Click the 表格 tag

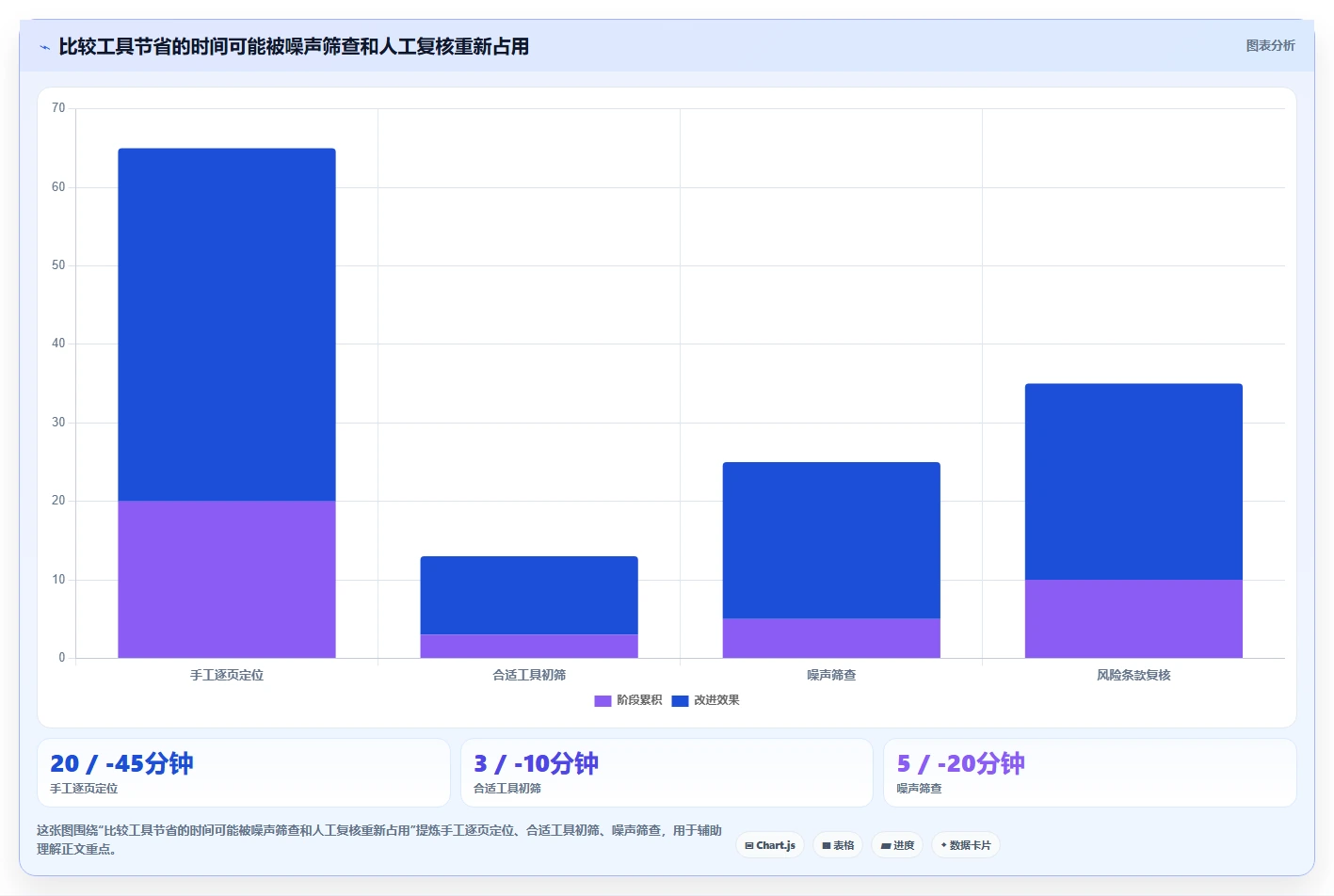pyautogui.click(x=838, y=845)
